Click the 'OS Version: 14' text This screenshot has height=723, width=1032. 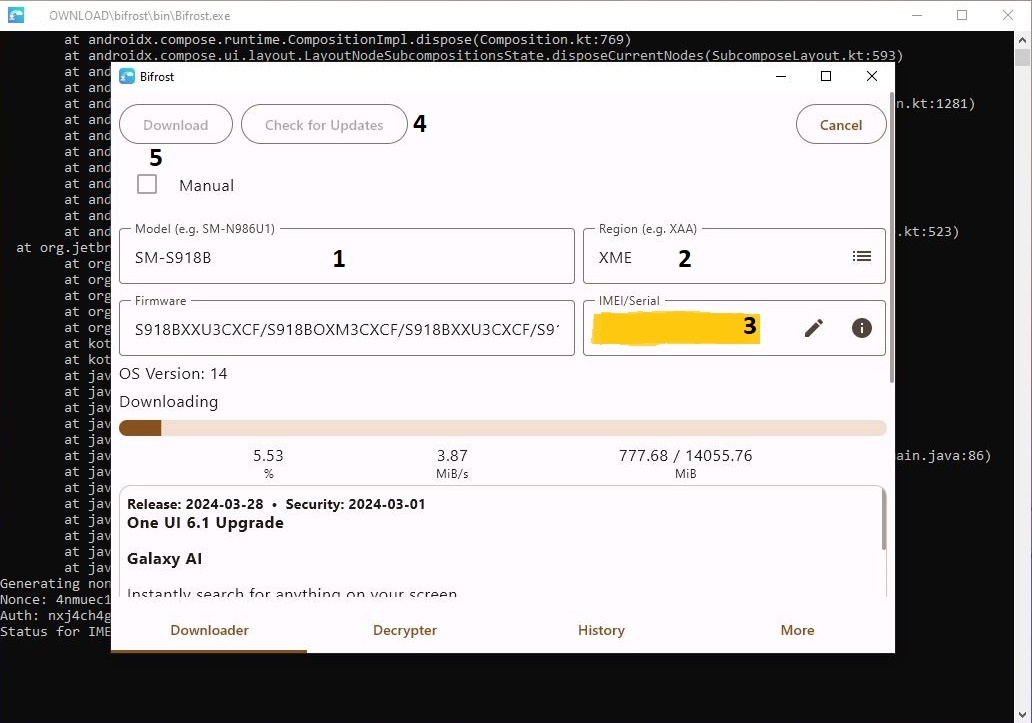point(173,374)
